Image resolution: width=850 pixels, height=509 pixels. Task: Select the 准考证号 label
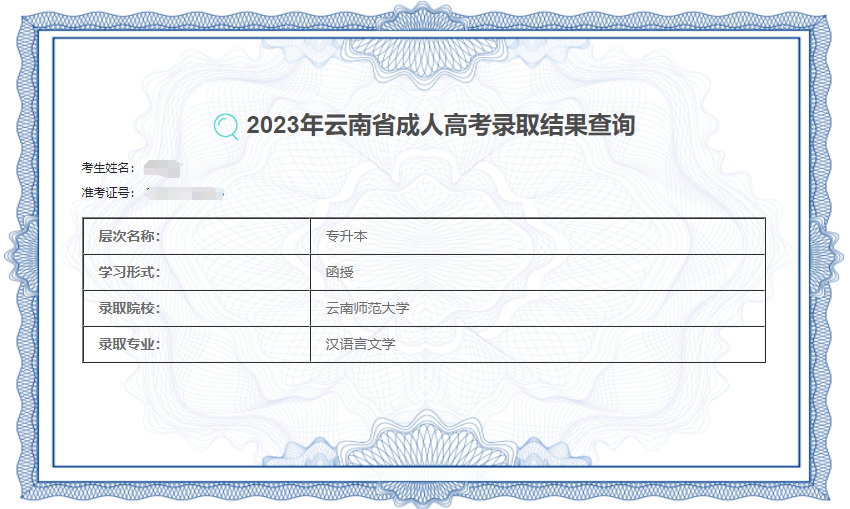108,192
